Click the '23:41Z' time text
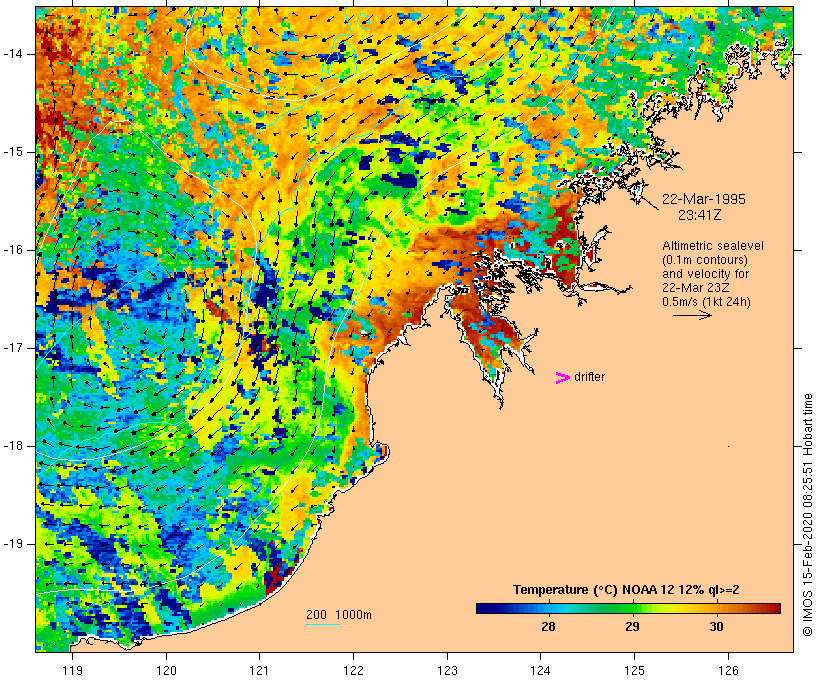The height and width of the screenshot is (680, 820). click(700, 215)
